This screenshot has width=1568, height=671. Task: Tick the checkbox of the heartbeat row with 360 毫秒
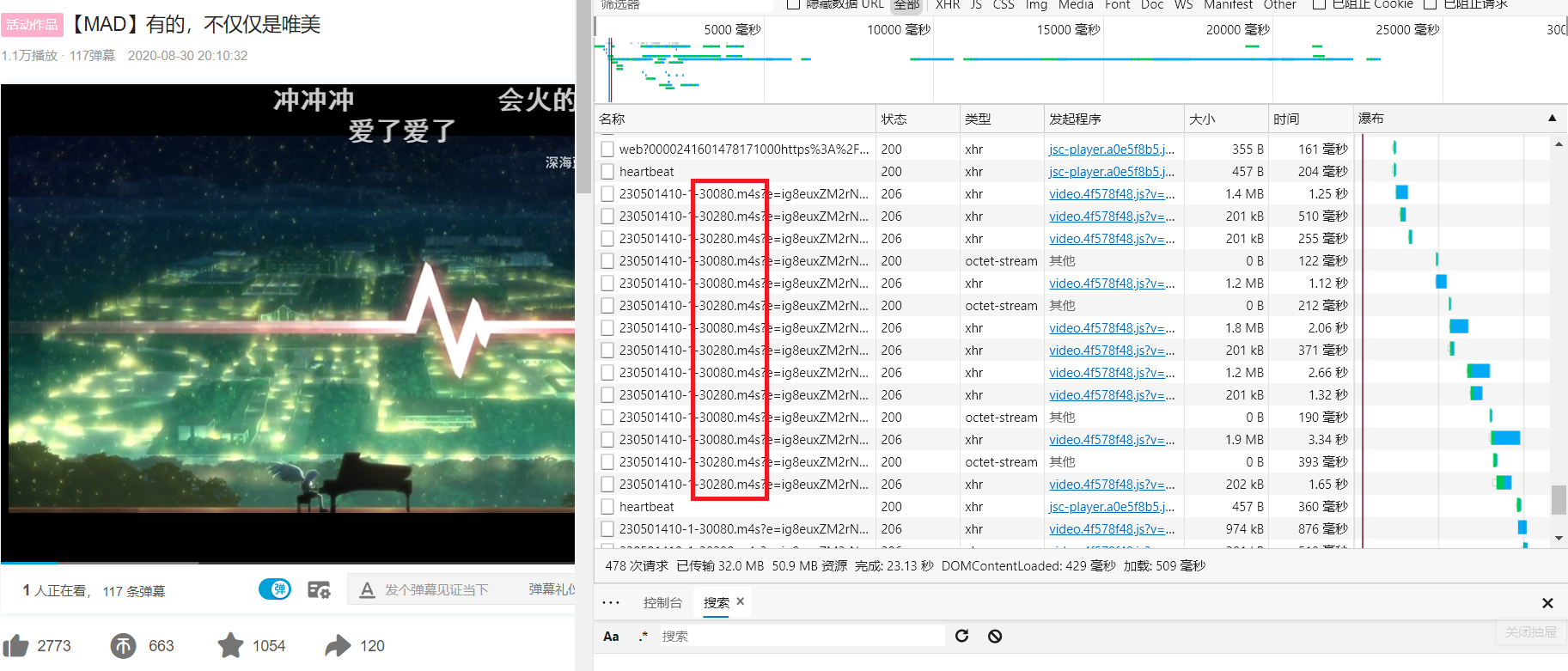607,506
